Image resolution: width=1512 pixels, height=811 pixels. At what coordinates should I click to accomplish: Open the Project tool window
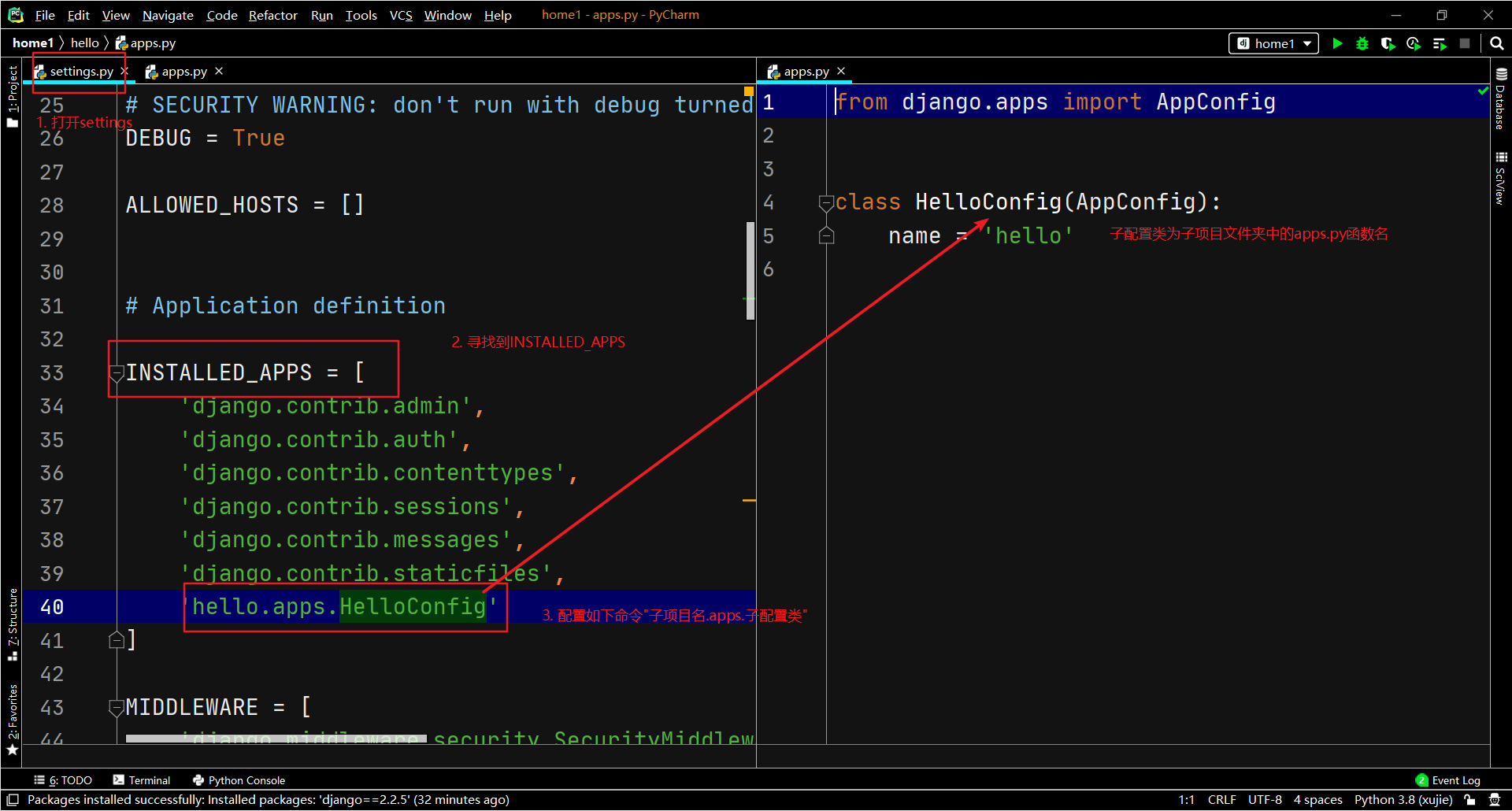point(12,96)
